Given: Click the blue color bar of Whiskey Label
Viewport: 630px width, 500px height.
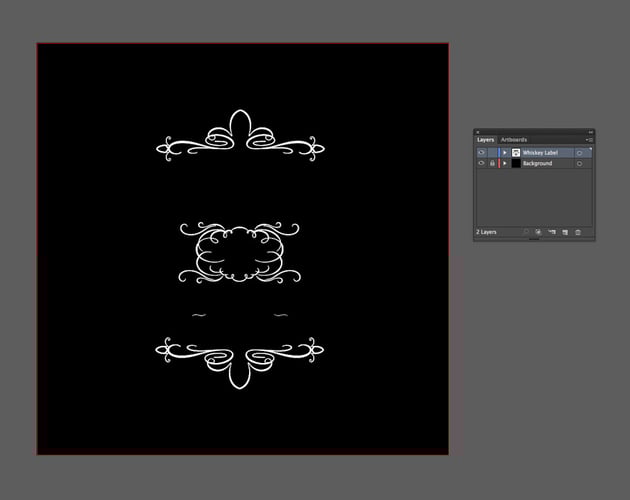Looking at the screenshot, I should click(x=499, y=153).
